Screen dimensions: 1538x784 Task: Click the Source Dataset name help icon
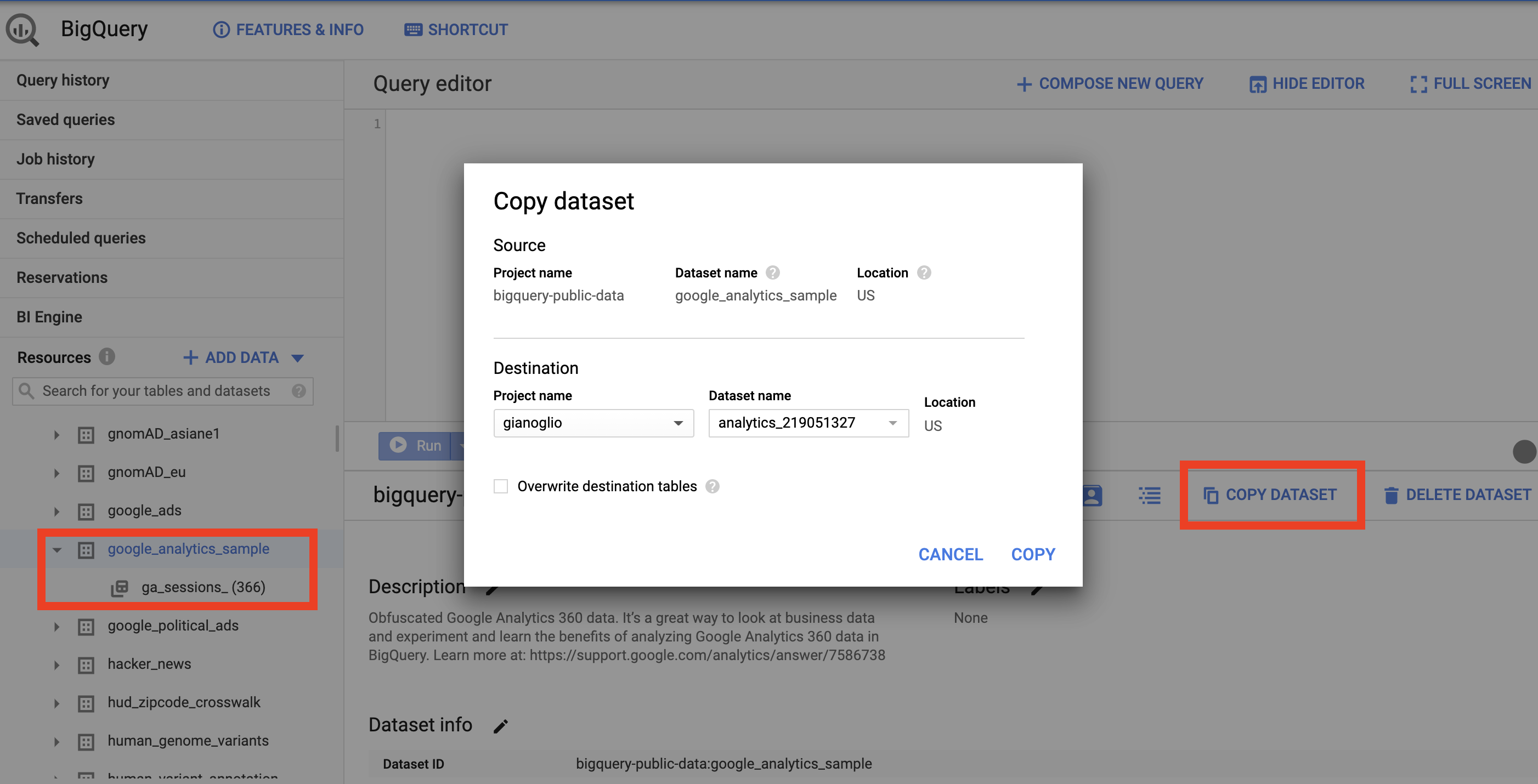tap(773, 272)
